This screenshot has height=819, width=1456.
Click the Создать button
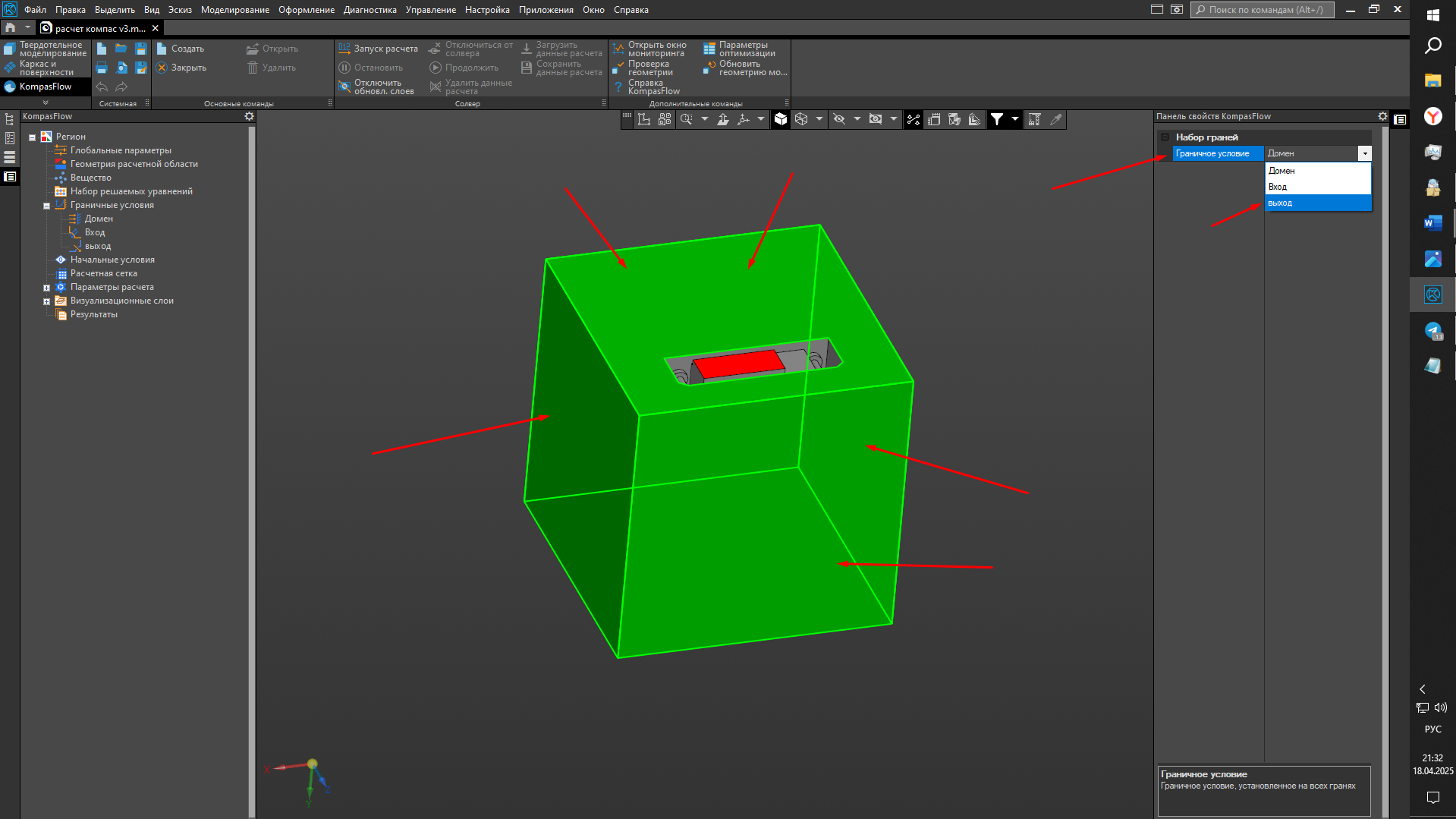(181, 49)
